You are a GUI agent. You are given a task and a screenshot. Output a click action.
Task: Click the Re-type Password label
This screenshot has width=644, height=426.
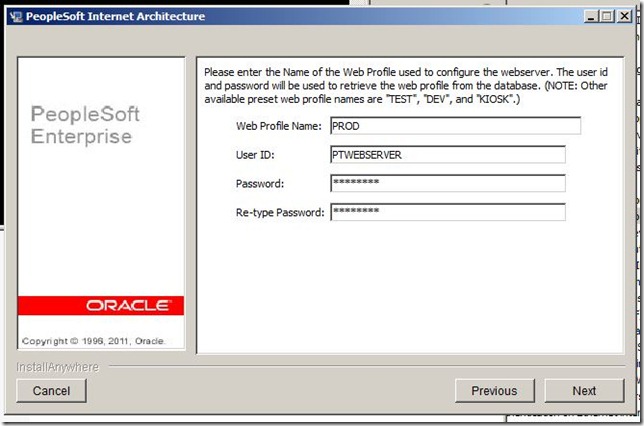[x=280, y=212]
